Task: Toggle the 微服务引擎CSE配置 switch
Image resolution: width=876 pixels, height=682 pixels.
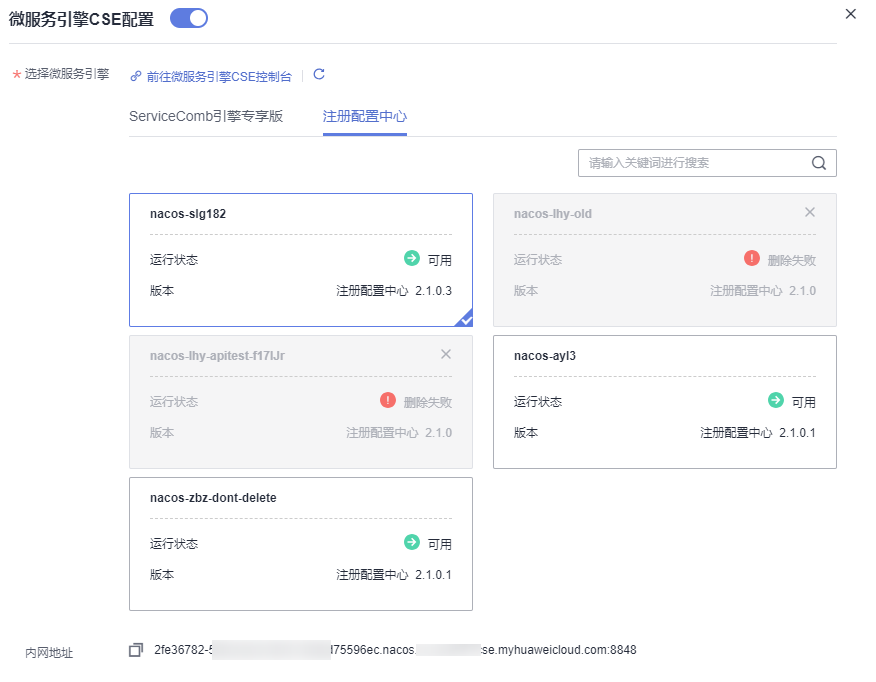Action: (189, 18)
